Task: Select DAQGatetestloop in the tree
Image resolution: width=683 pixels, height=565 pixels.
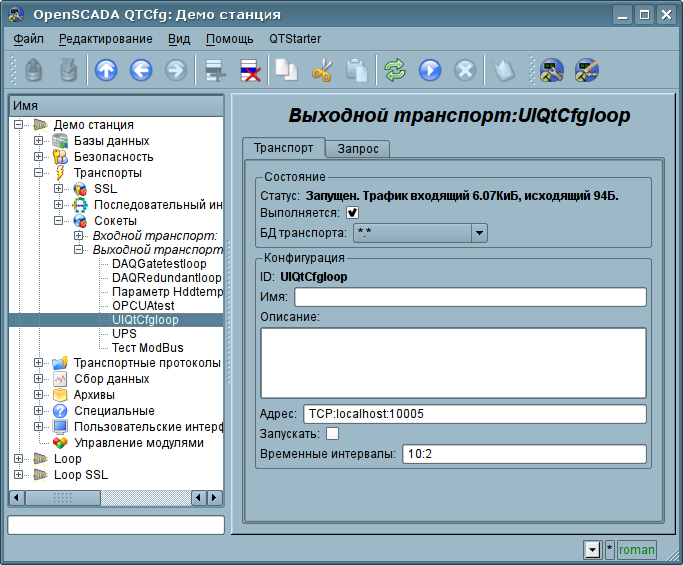Action: 159,264
